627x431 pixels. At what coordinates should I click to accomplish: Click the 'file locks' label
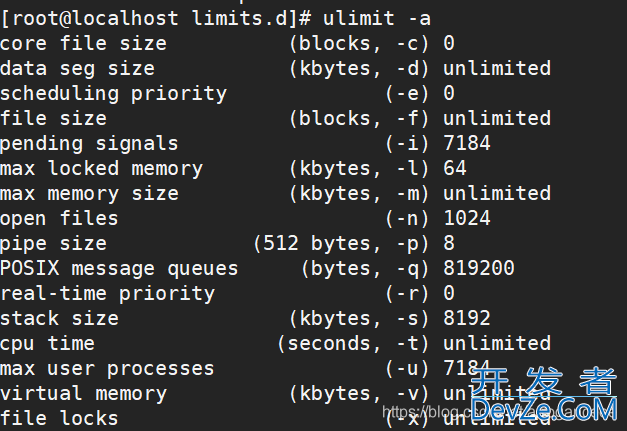60,418
